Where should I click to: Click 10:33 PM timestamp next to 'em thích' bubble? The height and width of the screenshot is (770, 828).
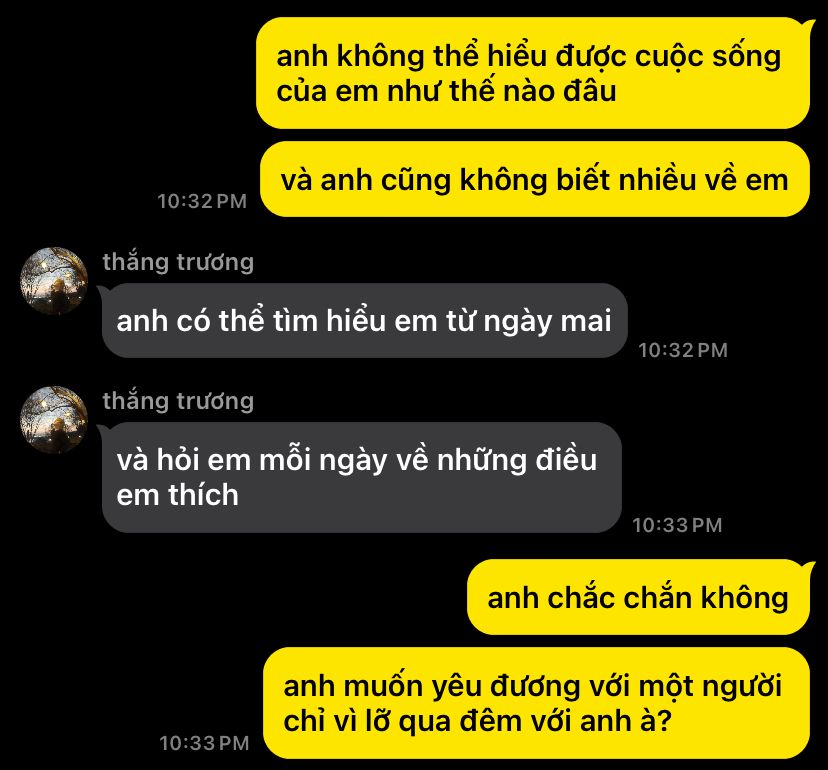point(677,525)
